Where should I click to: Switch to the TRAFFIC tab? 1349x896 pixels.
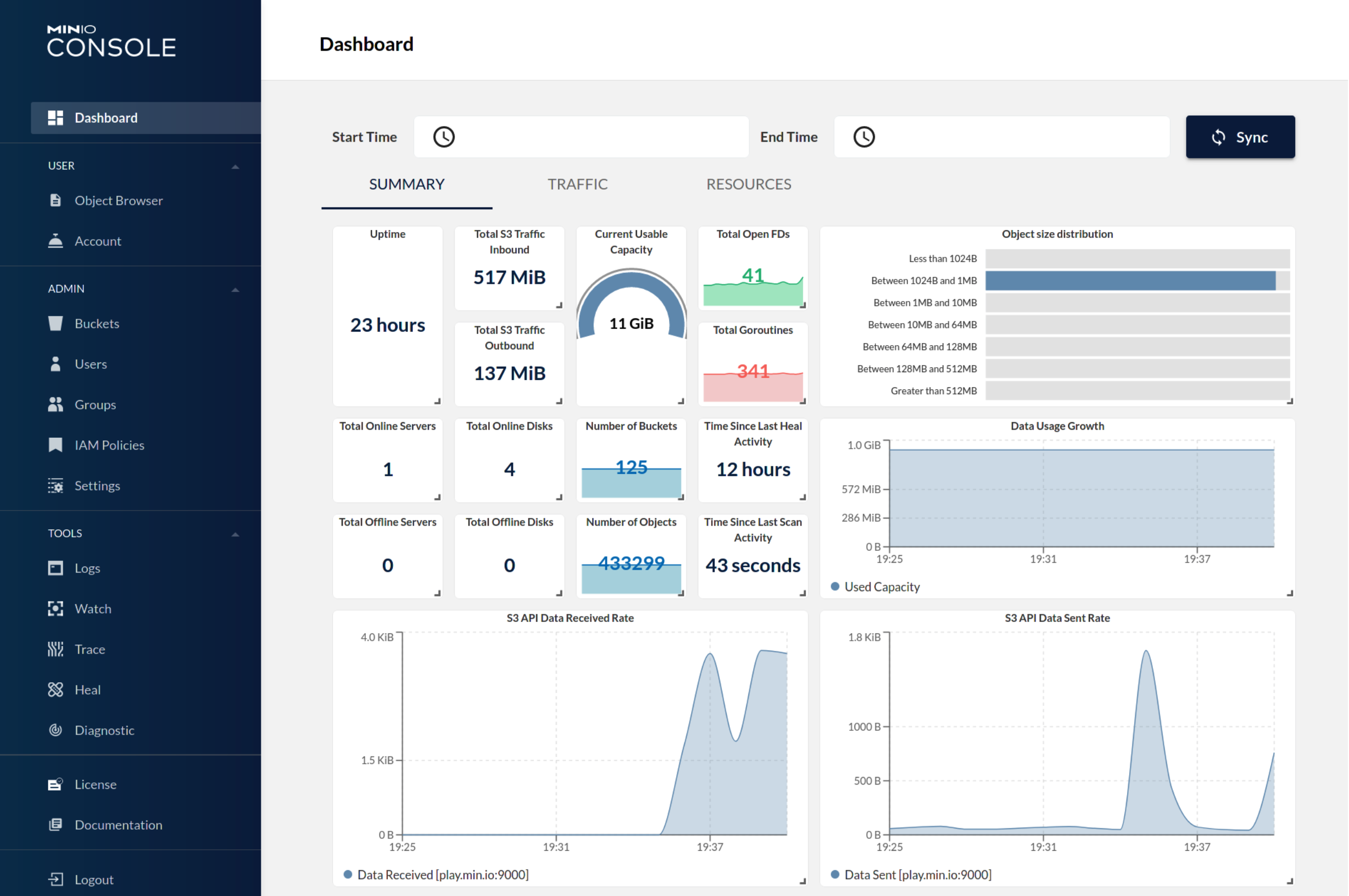[x=578, y=184]
